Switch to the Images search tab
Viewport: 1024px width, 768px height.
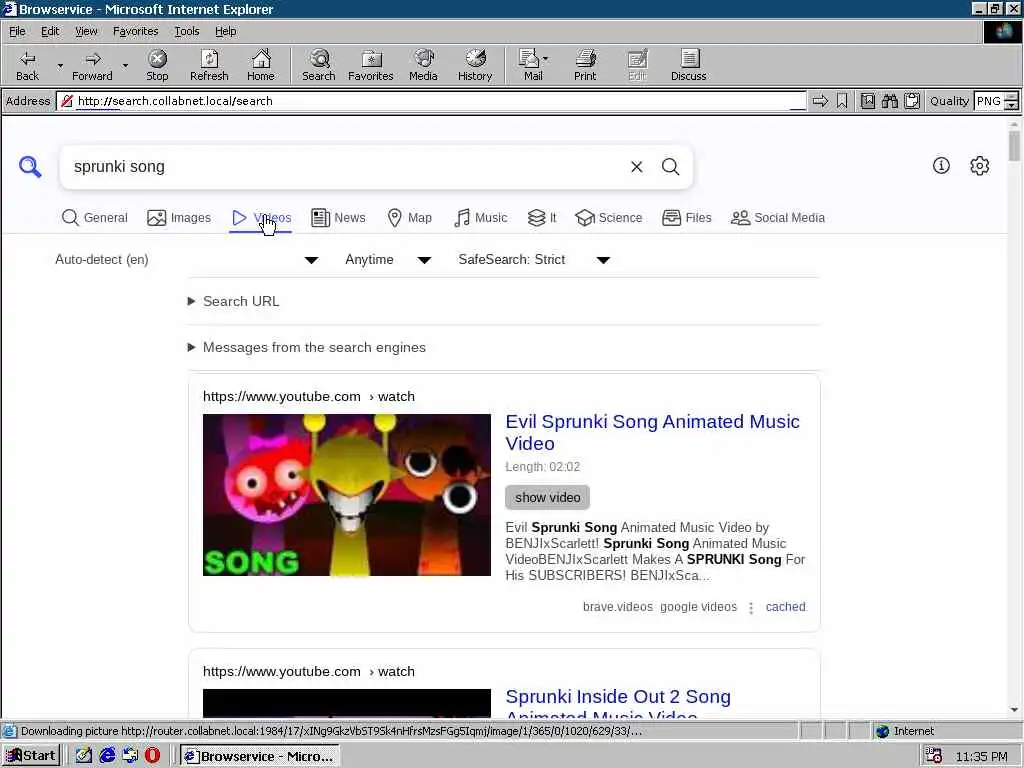click(x=178, y=217)
